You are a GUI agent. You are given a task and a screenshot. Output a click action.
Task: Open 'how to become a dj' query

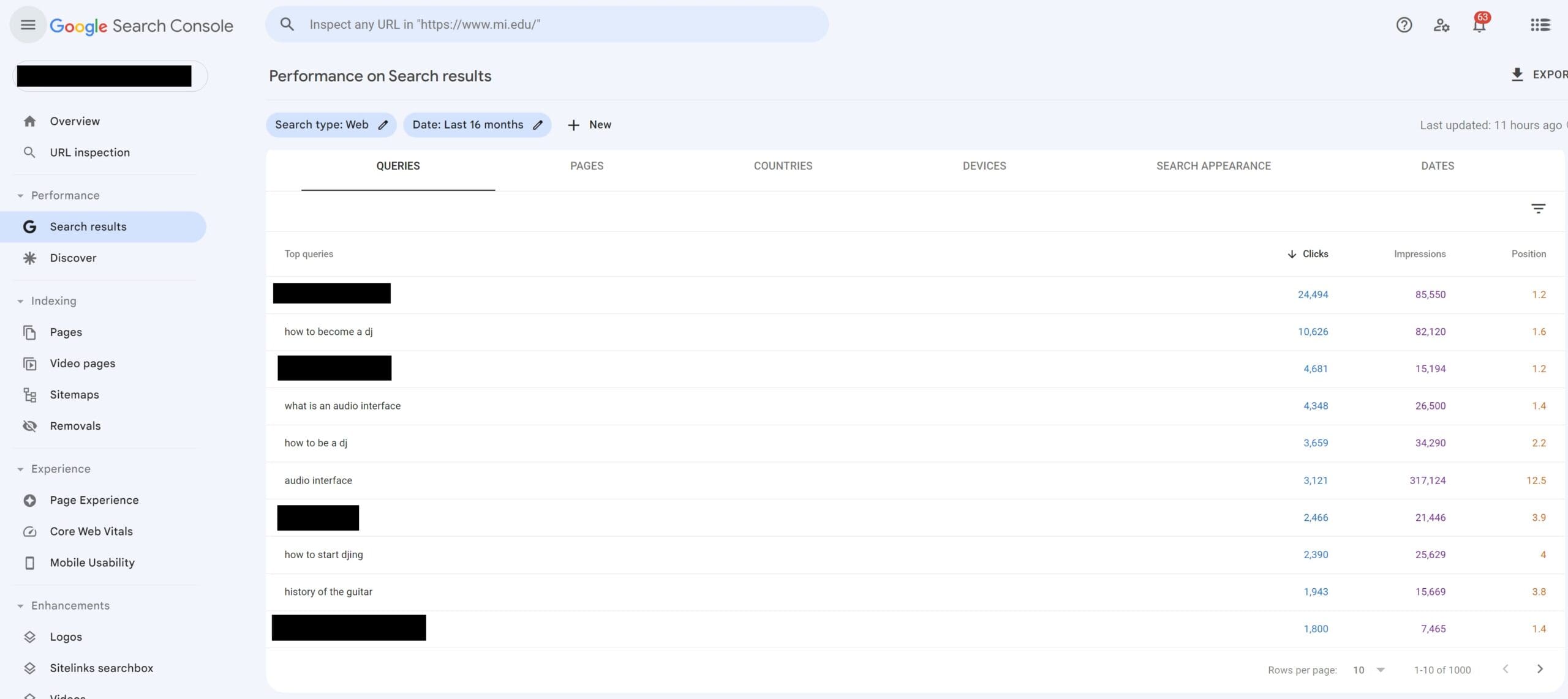328,332
